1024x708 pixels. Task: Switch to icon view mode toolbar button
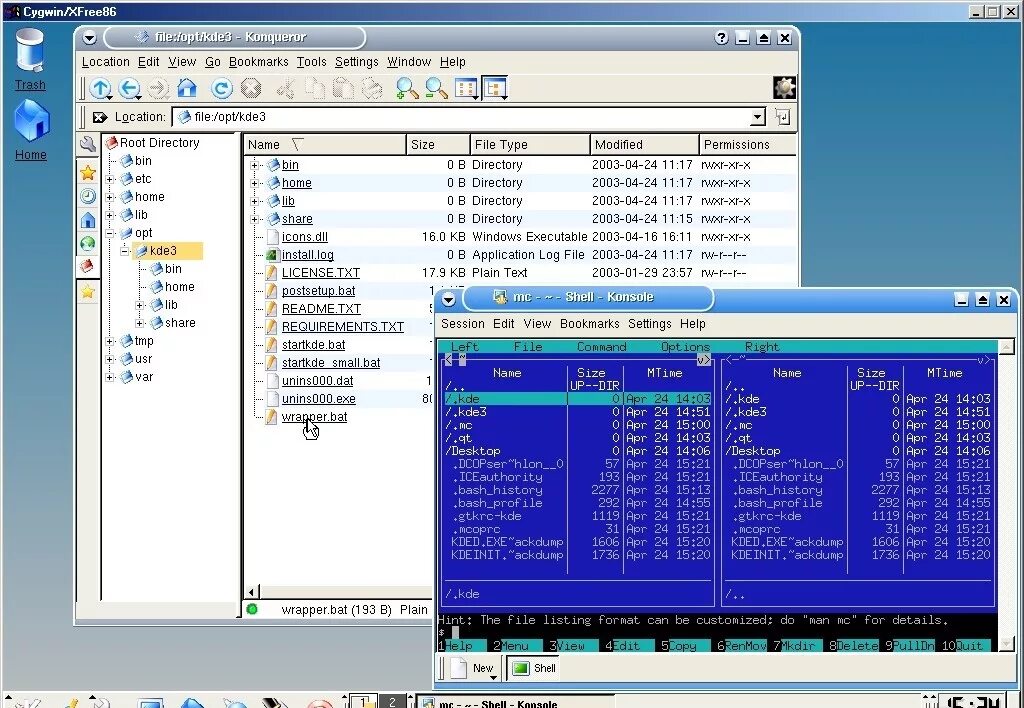pos(467,88)
